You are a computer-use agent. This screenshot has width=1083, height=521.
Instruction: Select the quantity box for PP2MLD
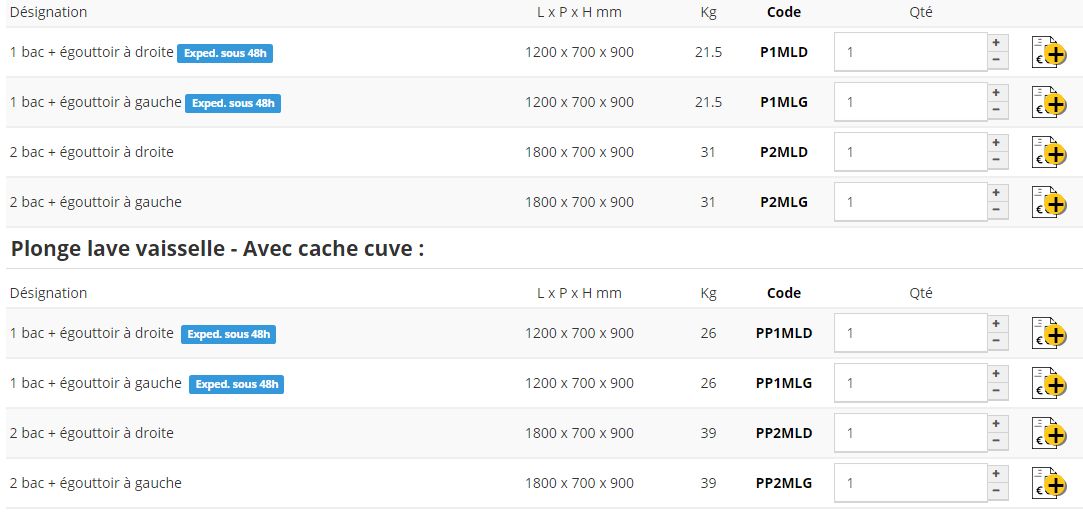(910, 433)
